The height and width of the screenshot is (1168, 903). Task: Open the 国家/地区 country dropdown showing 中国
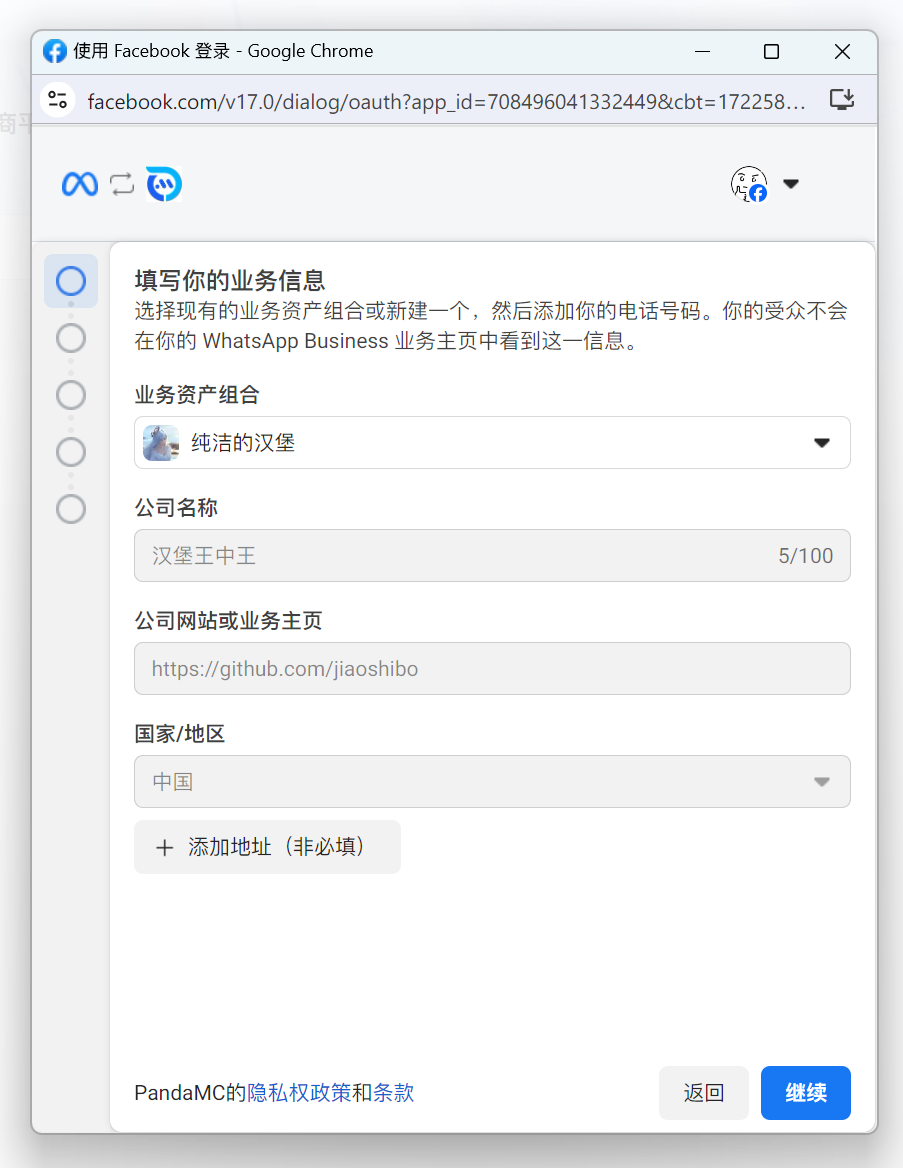coord(492,781)
